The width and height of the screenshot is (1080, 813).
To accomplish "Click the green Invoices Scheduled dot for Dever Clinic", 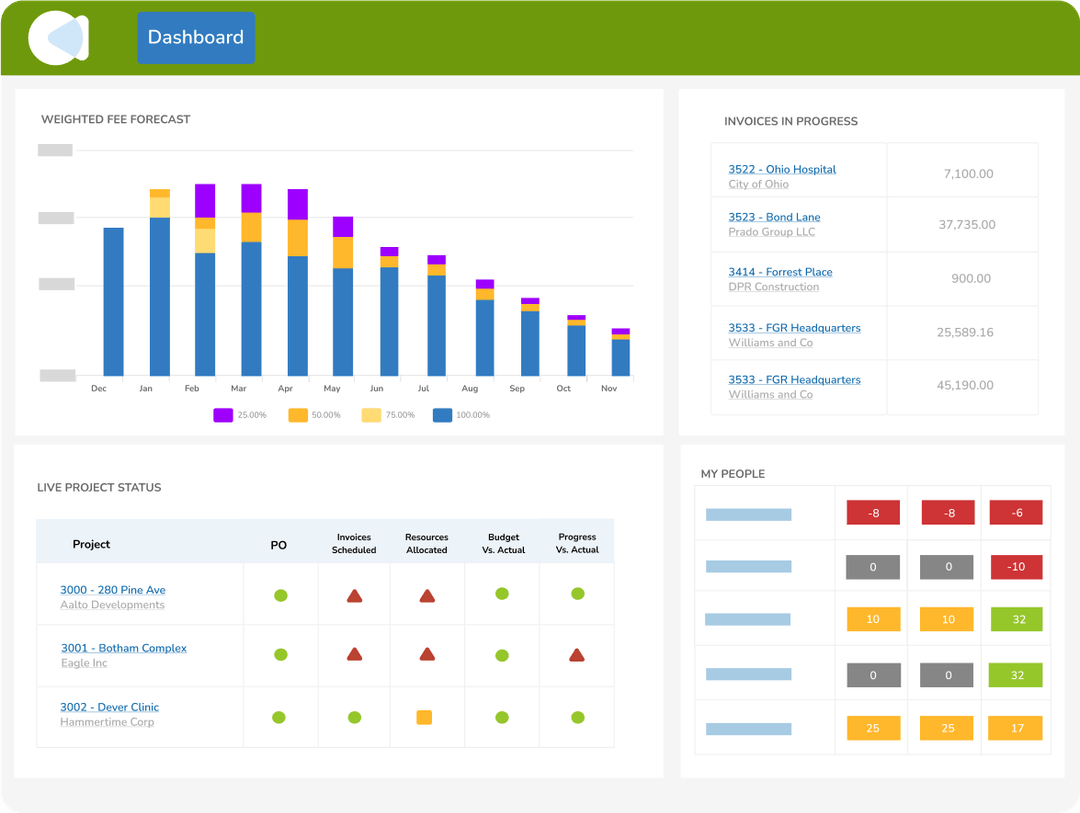I will [x=355, y=716].
